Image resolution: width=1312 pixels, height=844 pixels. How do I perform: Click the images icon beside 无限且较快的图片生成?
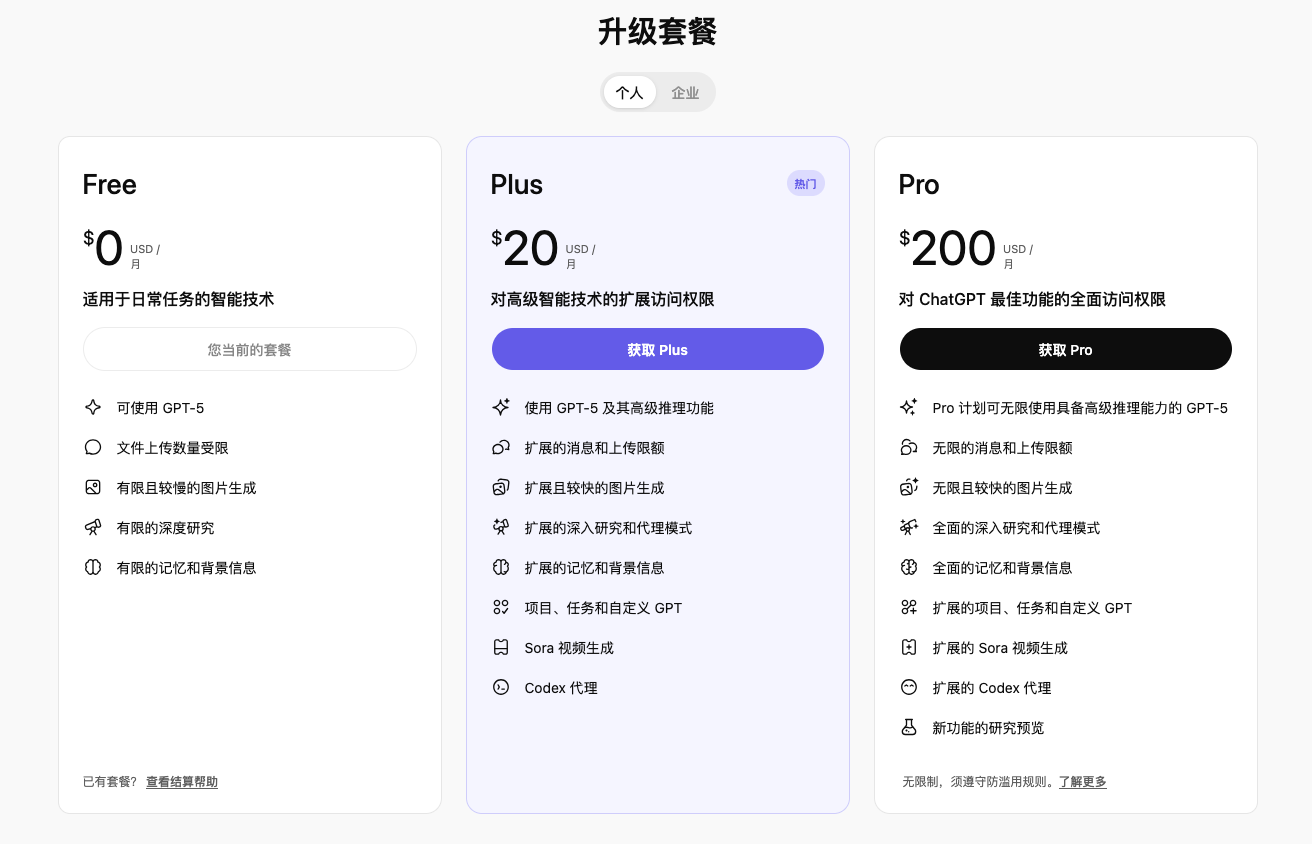(x=909, y=488)
